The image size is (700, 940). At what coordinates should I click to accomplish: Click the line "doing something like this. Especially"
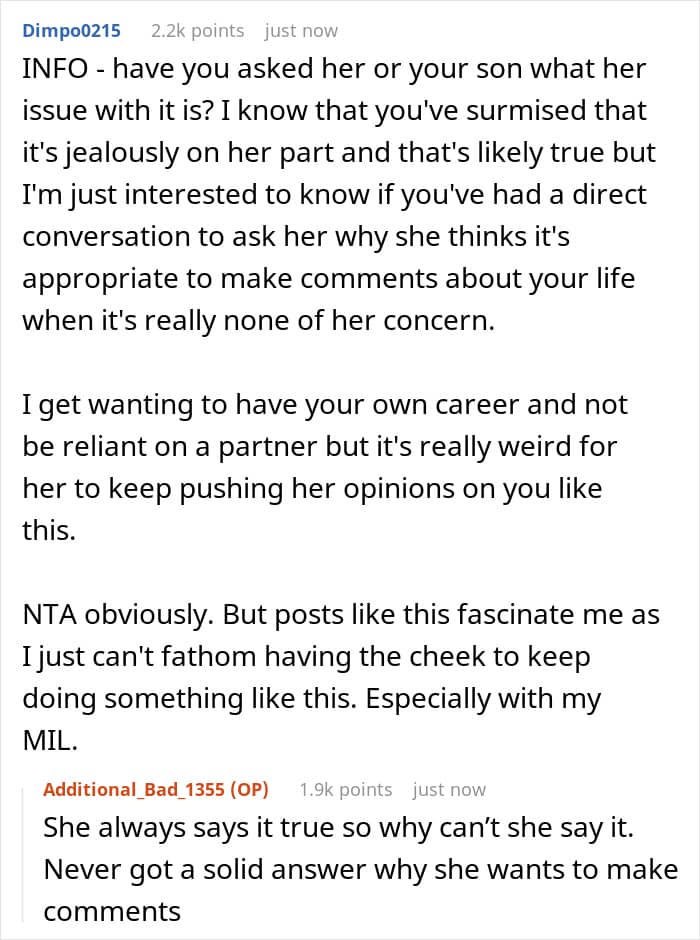pyautogui.click(x=311, y=698)
